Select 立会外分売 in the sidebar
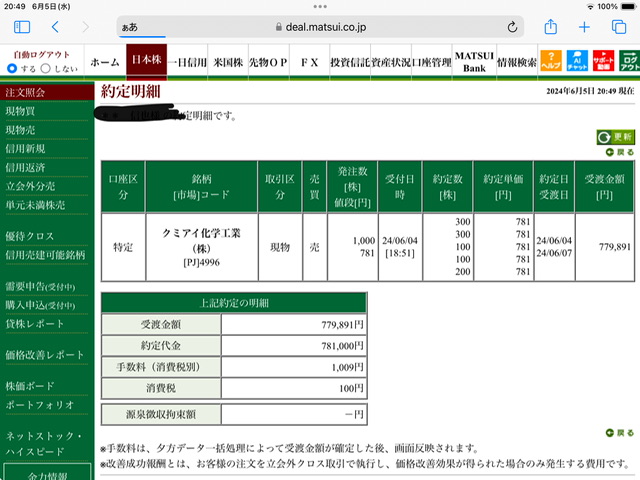Image resolution: width=640 pixels, height=480 pixels. [x=31, y=186]
